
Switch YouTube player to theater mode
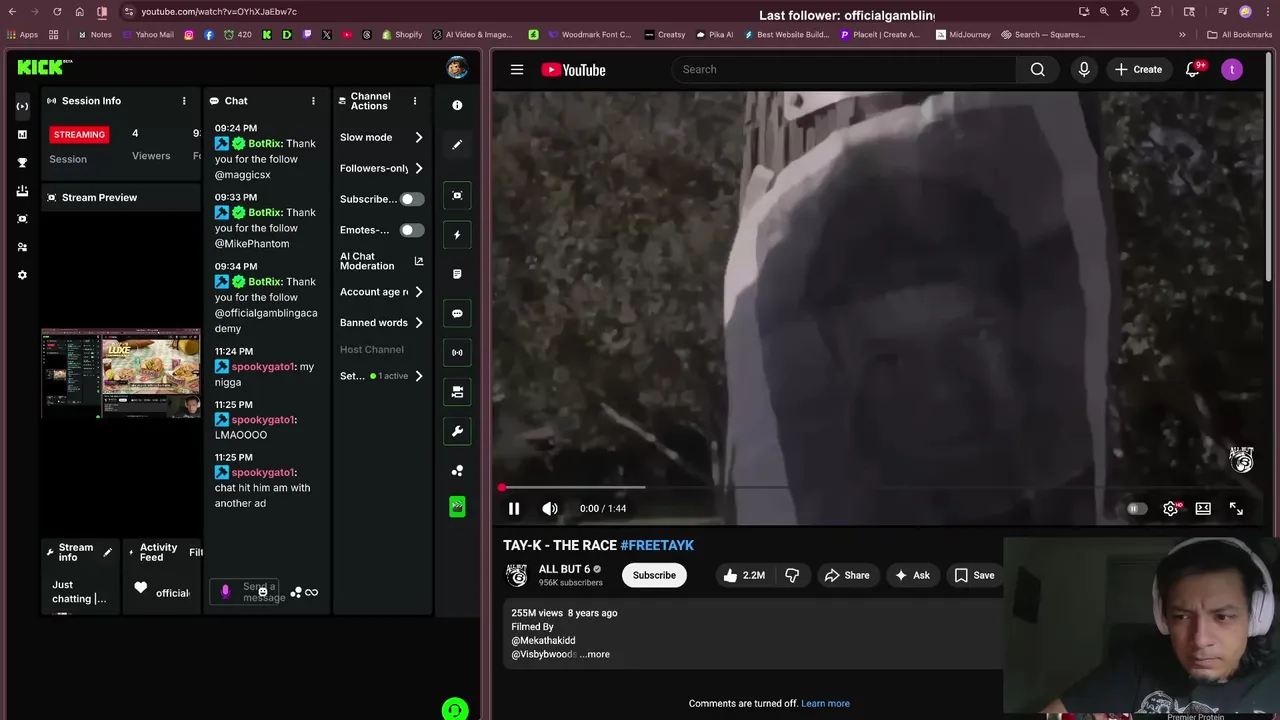[1203, 508]
